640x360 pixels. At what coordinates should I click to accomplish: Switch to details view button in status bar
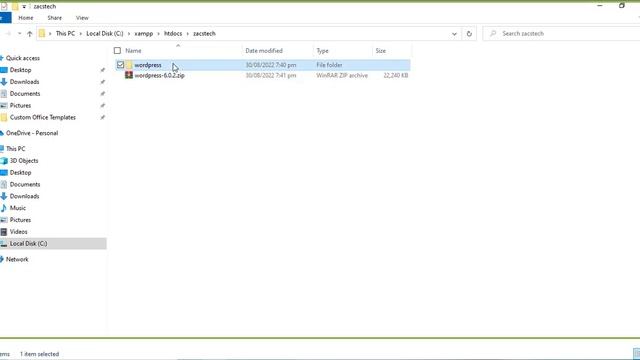(636, 354)
